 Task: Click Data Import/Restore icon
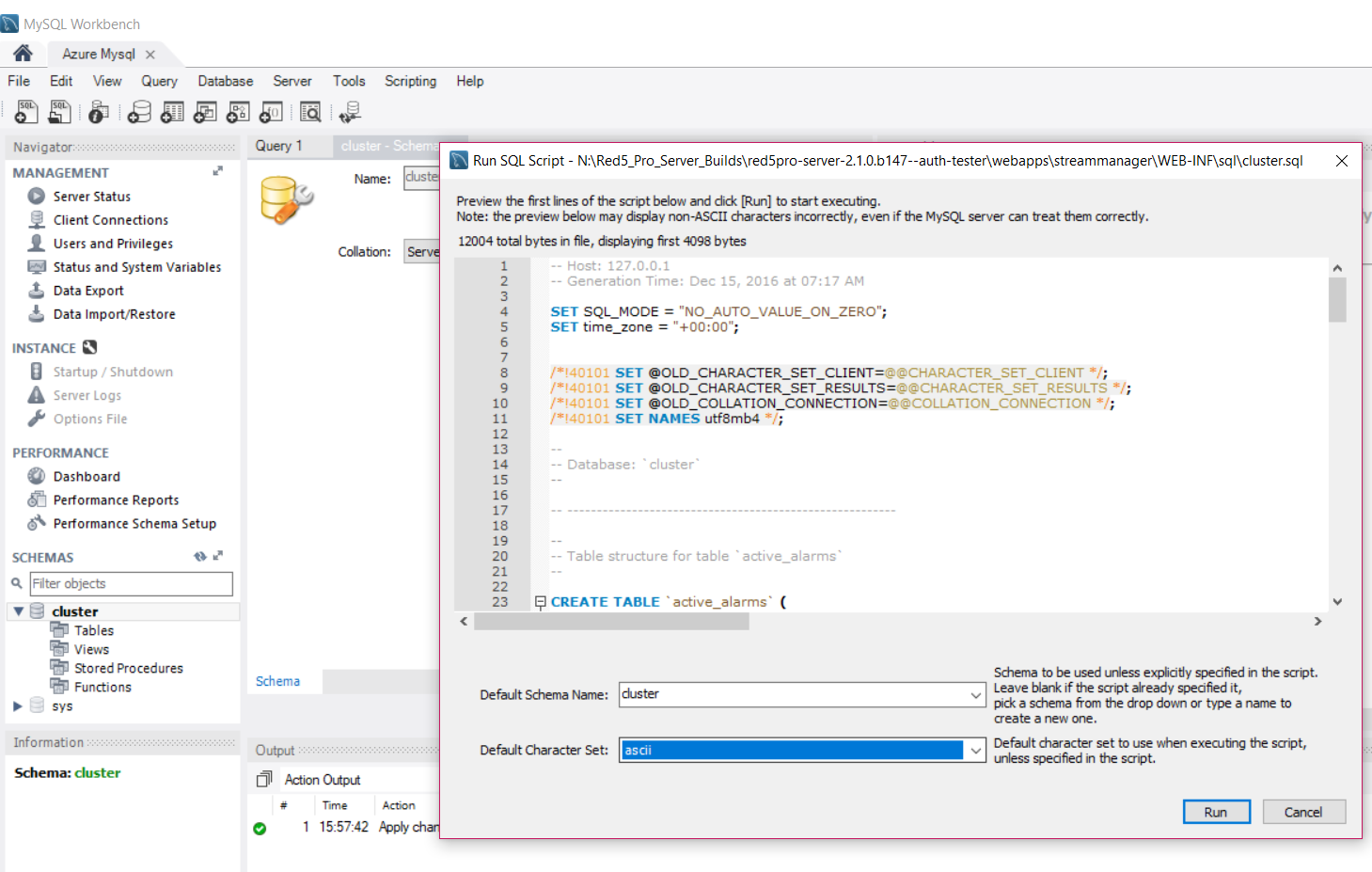point(37,313)
